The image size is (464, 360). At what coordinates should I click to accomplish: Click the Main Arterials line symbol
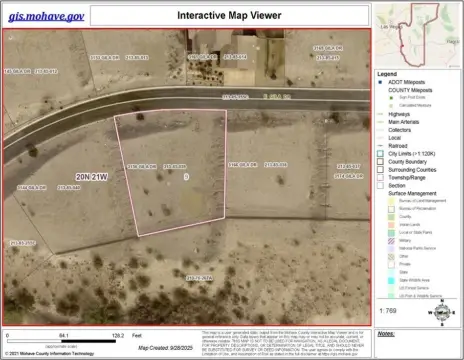click(380, 122)
